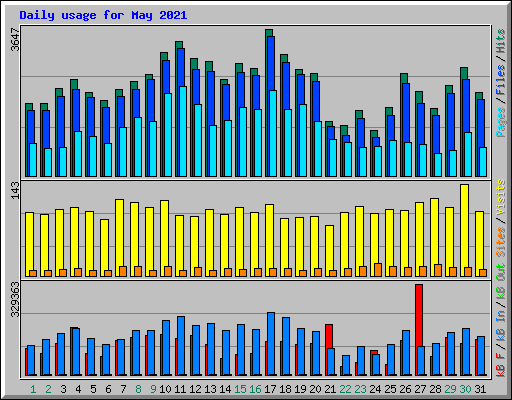Click the red "kB F" legend label
This screenshot has height=400, width=512.
pos(501,365)
